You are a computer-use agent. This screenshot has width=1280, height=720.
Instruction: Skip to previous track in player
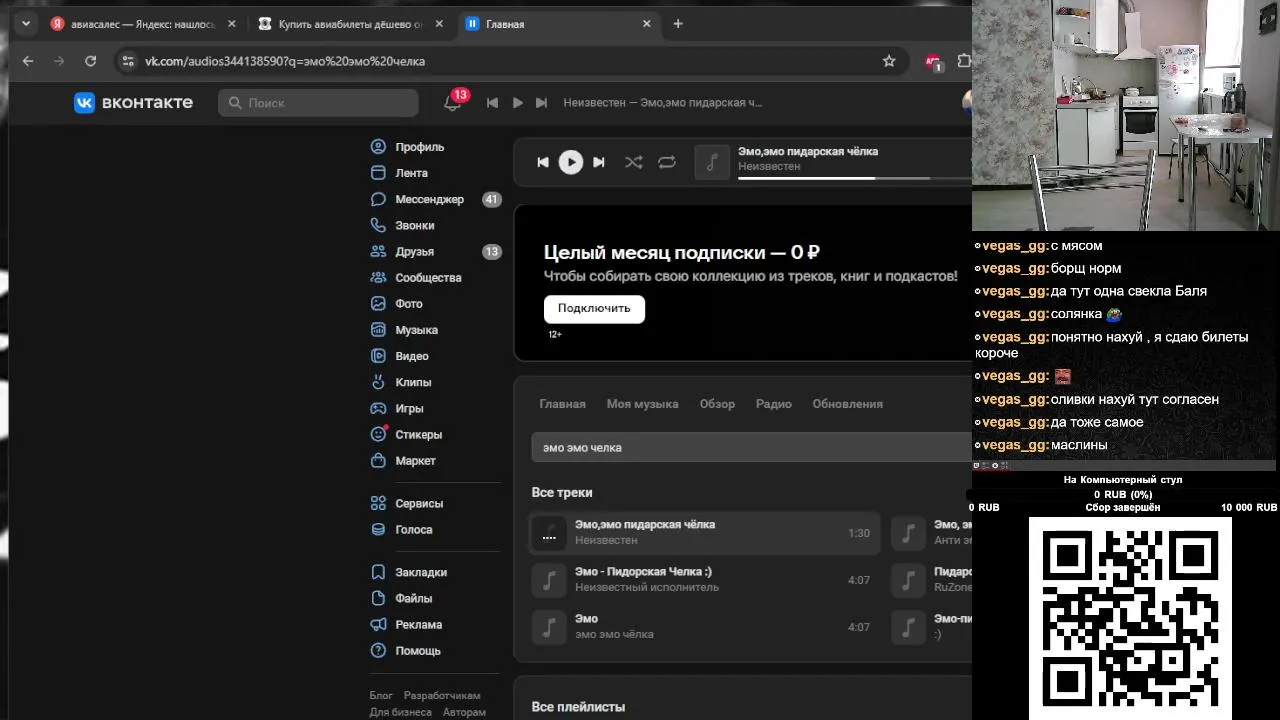(542, 162)
